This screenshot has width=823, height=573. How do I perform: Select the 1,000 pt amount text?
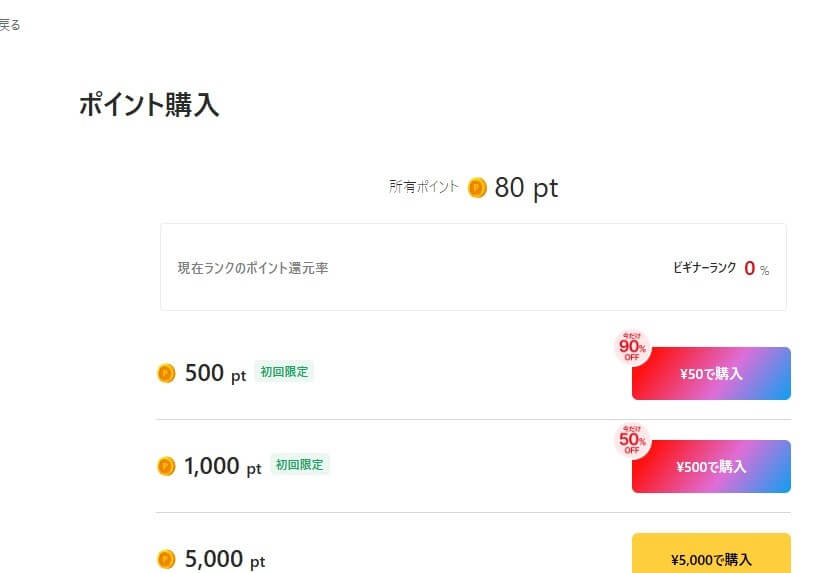223,466
